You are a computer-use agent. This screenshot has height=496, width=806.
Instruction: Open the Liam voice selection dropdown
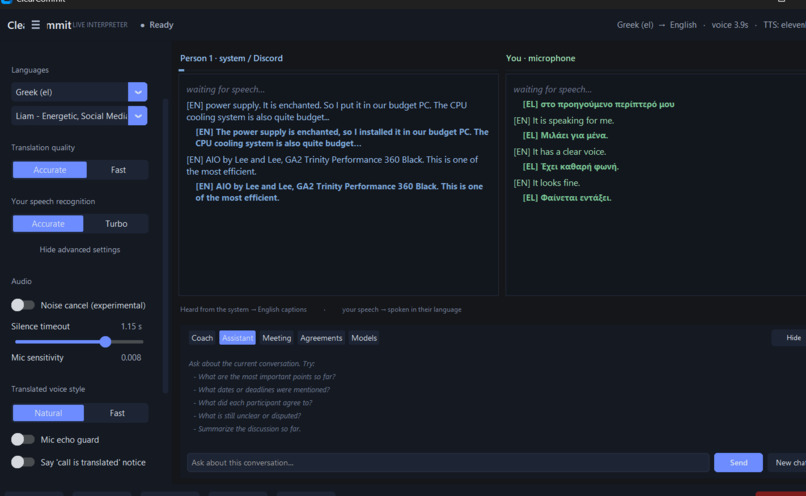(x=137, y=116)
